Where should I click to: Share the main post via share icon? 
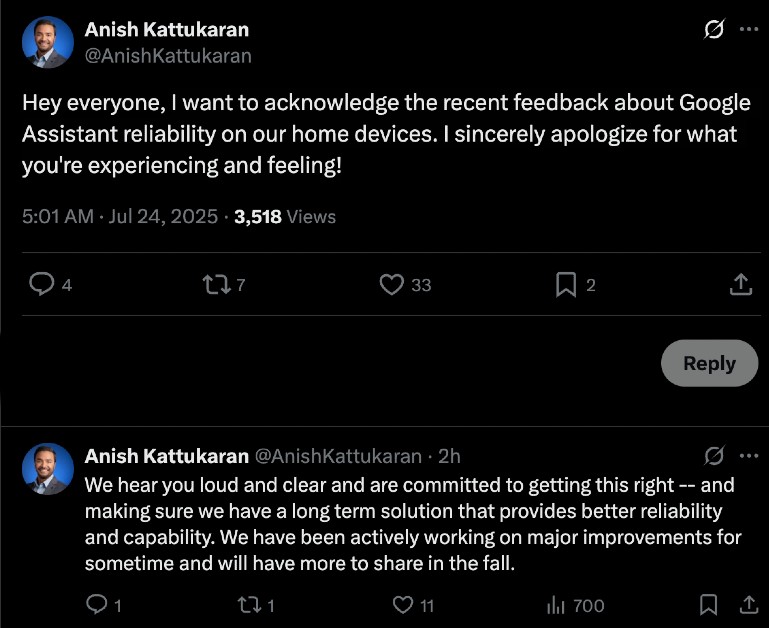[x=740, y=285]
